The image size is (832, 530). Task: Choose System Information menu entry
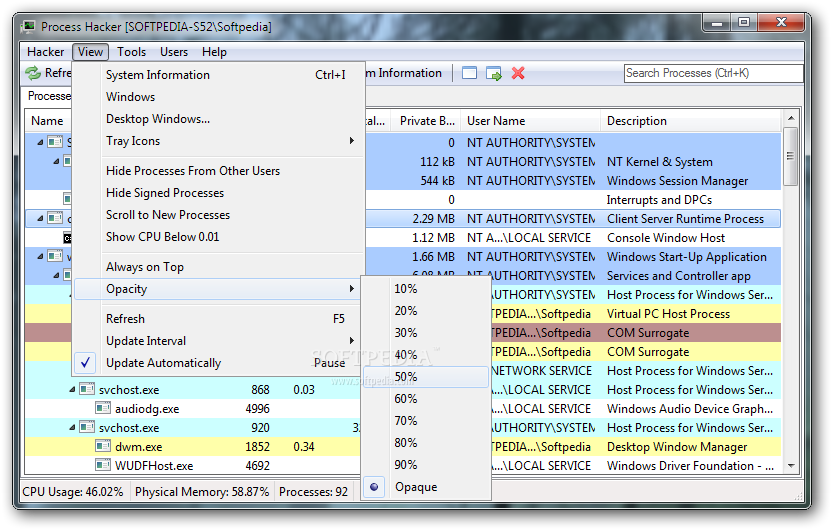coord(219,75)
